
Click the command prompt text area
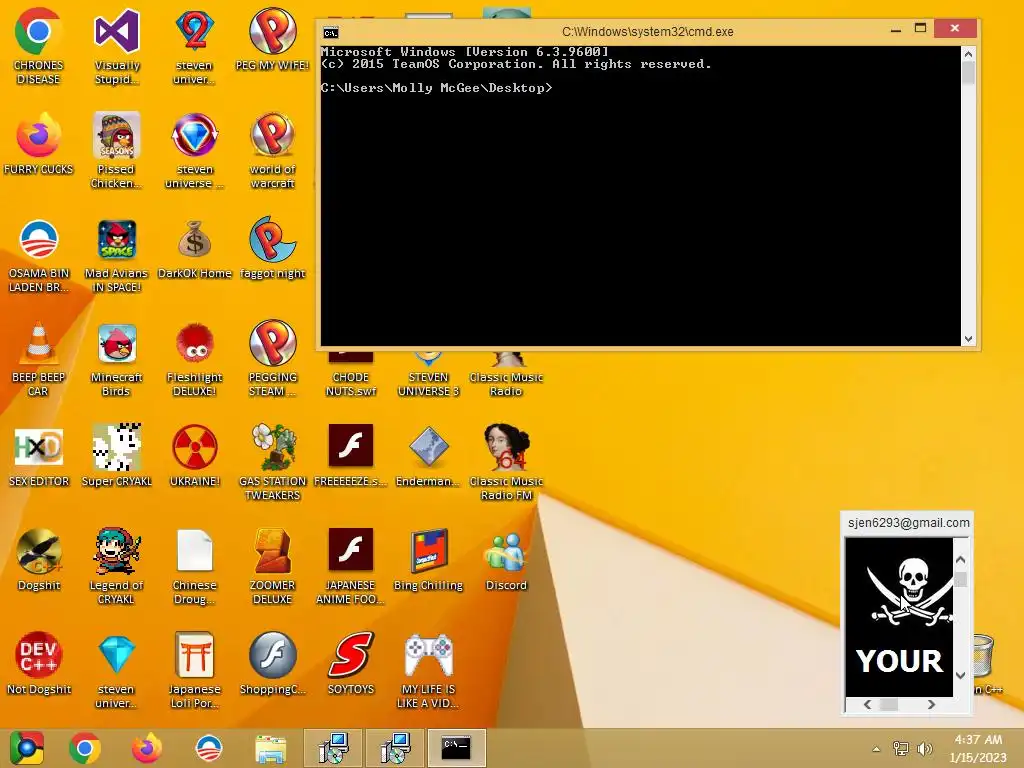[x=641, y=195]
